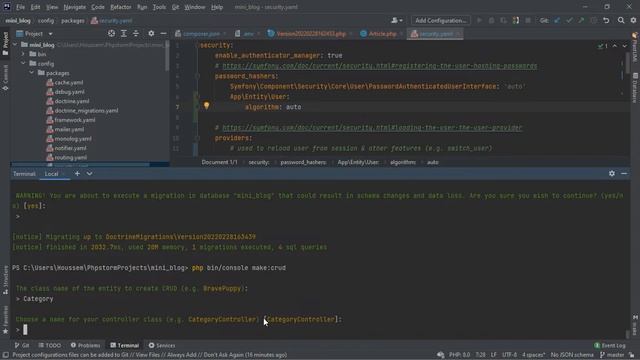Viewport: 640px width, 360px height.
Task: Click the Git update project arrow
Action: click(557, 20)
